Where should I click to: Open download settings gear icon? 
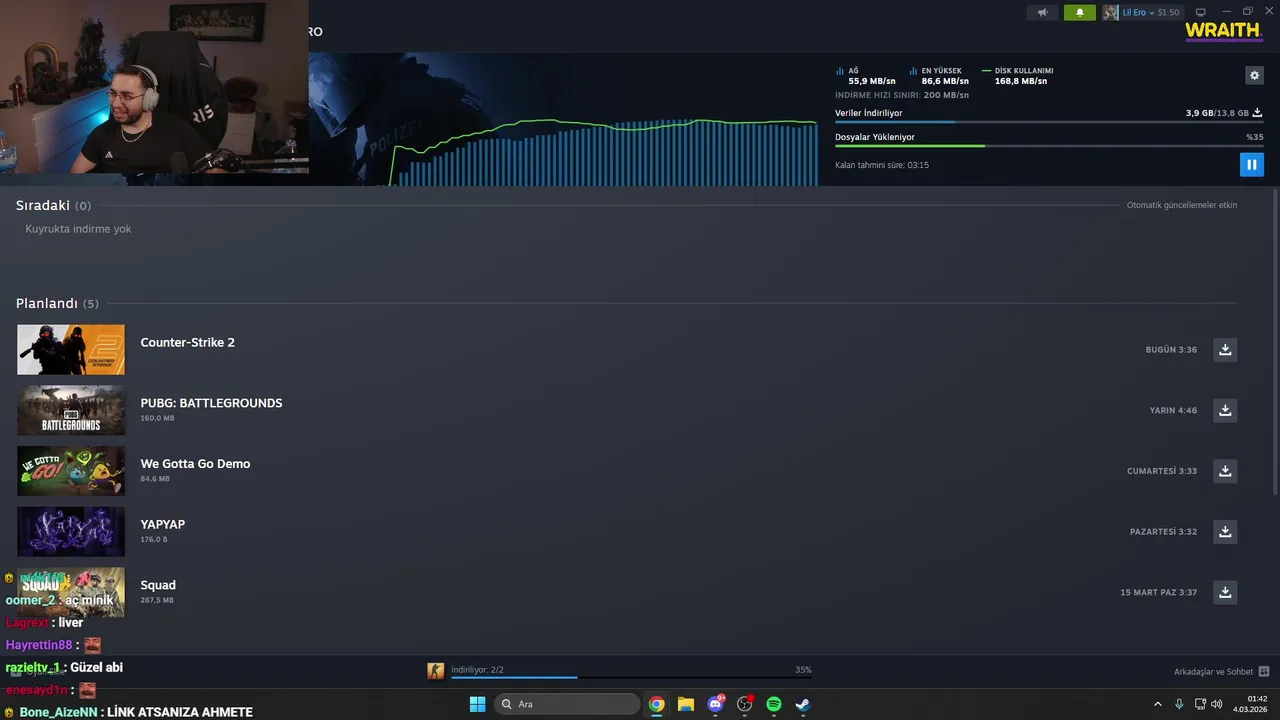1254,75
